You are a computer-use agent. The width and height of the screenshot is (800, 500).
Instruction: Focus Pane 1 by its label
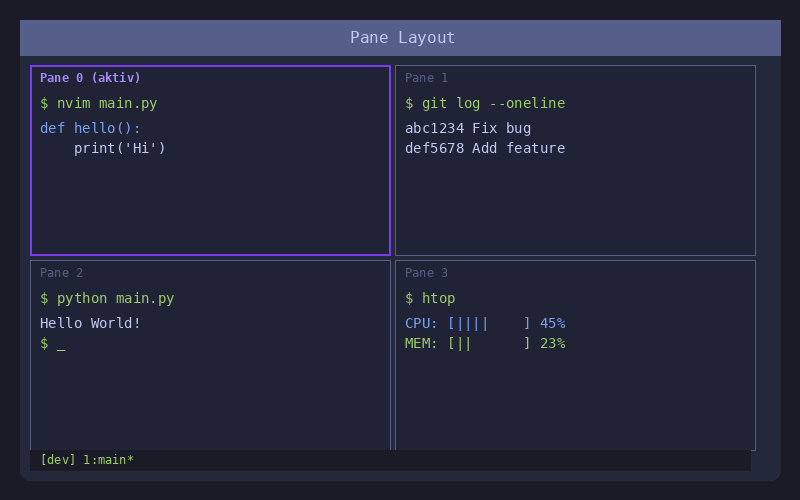[x=426, y=78]
